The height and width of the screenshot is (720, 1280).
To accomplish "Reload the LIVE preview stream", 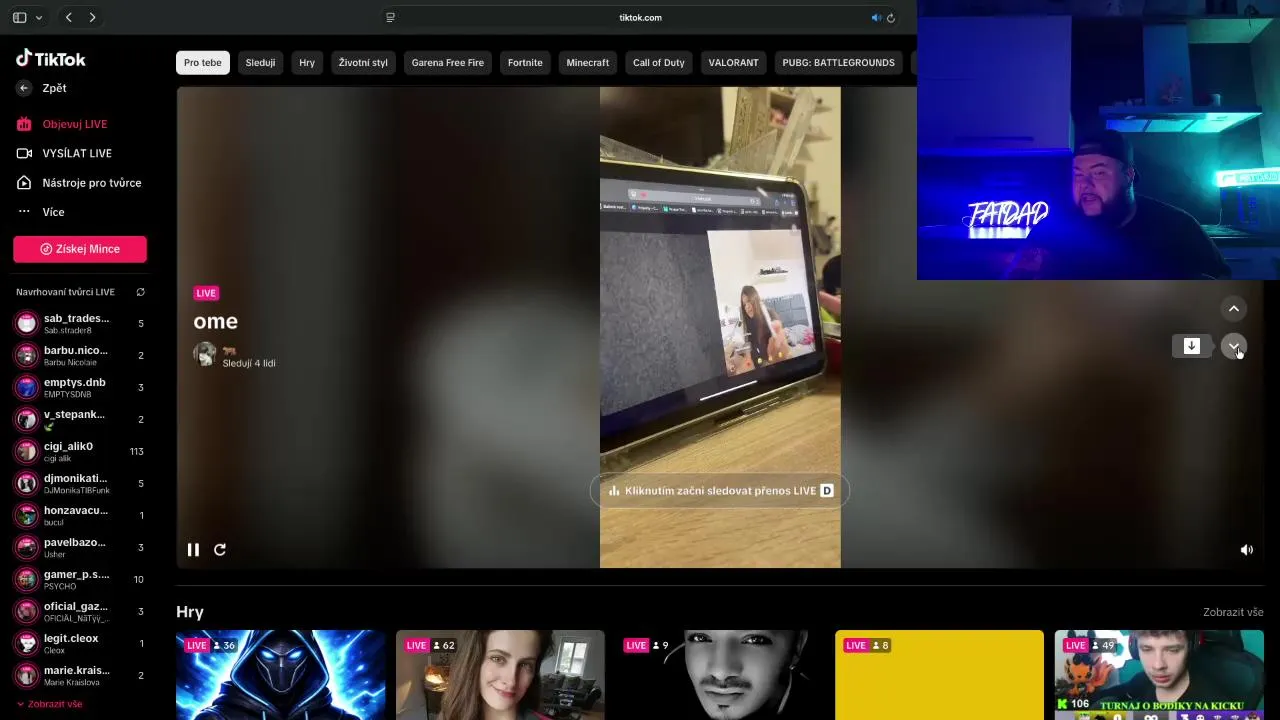I will point(220,549).
